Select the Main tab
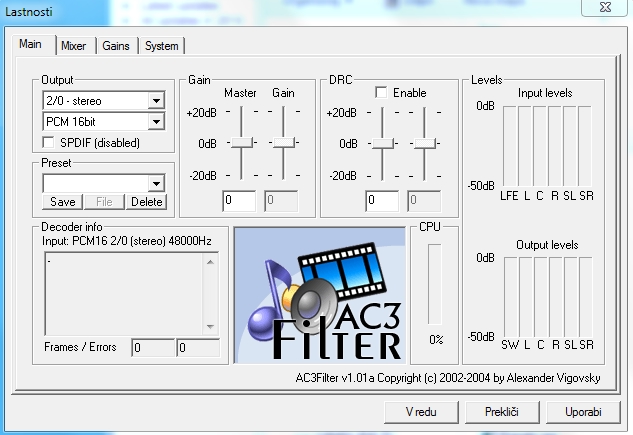The height and width of the screenshot is (435, 633). 31,44
